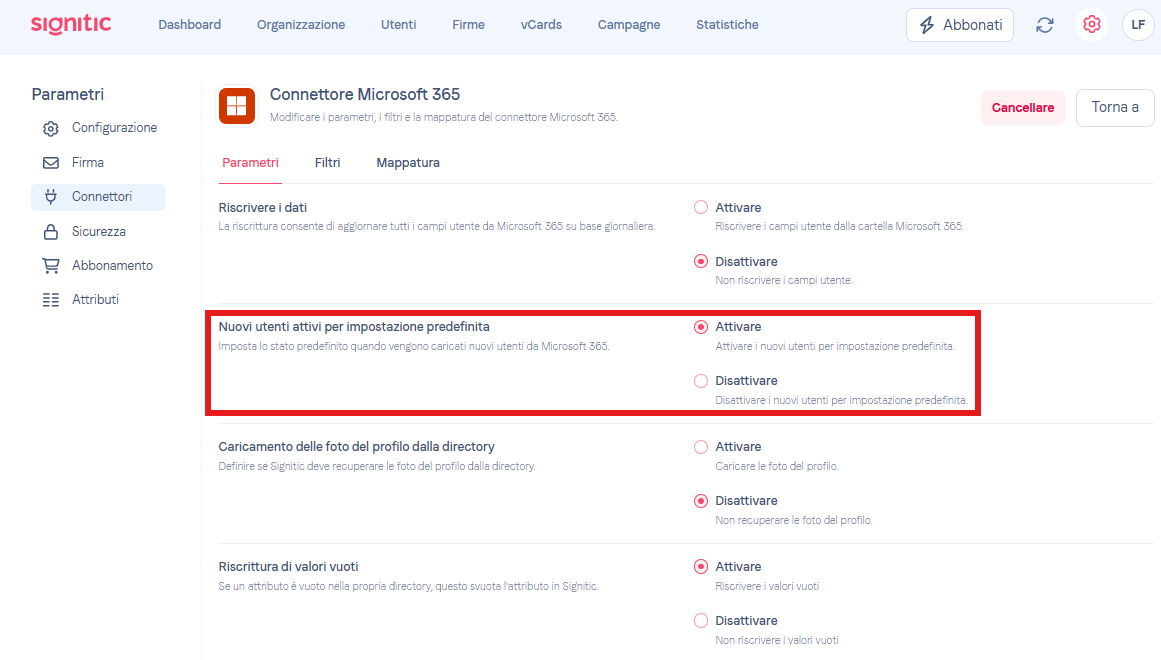Click text 'Riscrivere i valori vuoti'
The height and width of the screenshot is (660, 1161).
pos(767,587)
